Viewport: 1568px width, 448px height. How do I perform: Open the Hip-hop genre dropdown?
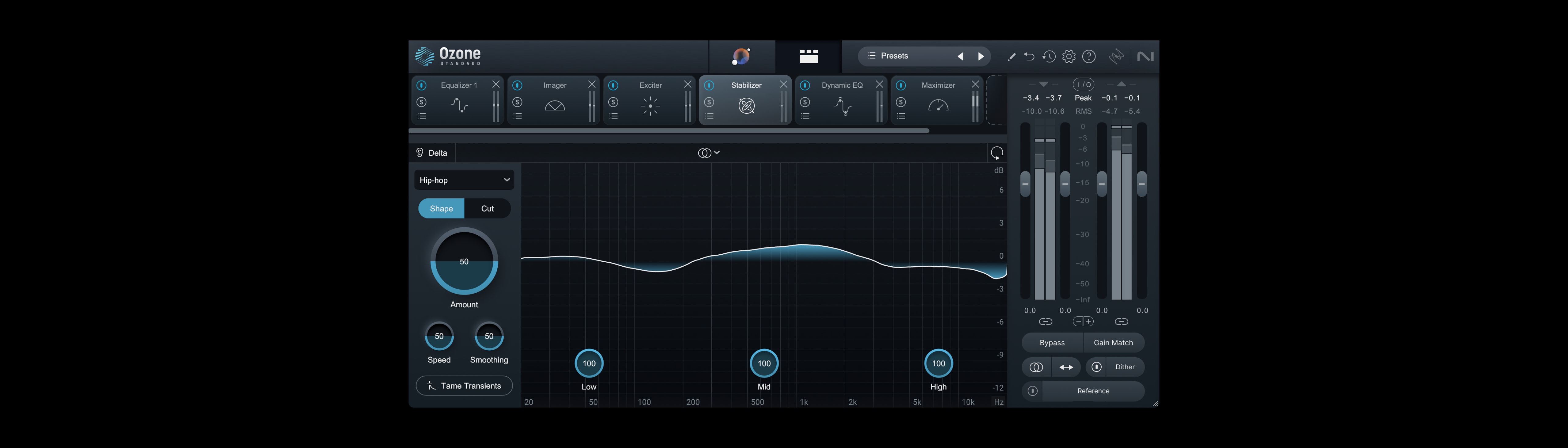[464, 180]
